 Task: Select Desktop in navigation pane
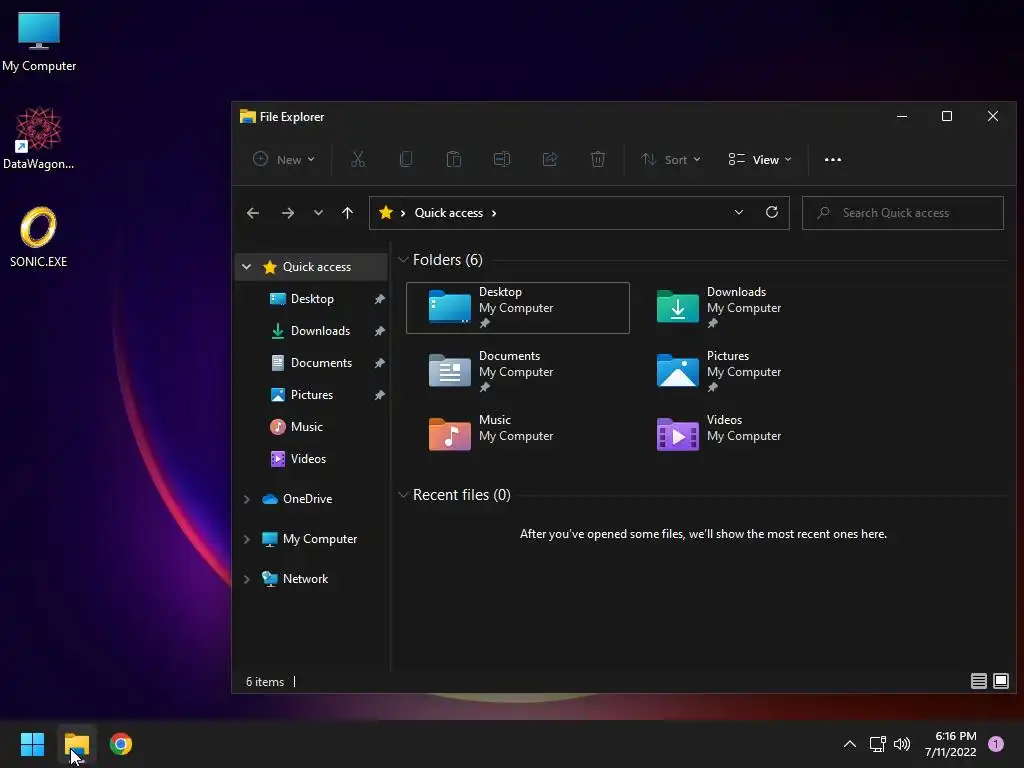[x=312, y=298]
